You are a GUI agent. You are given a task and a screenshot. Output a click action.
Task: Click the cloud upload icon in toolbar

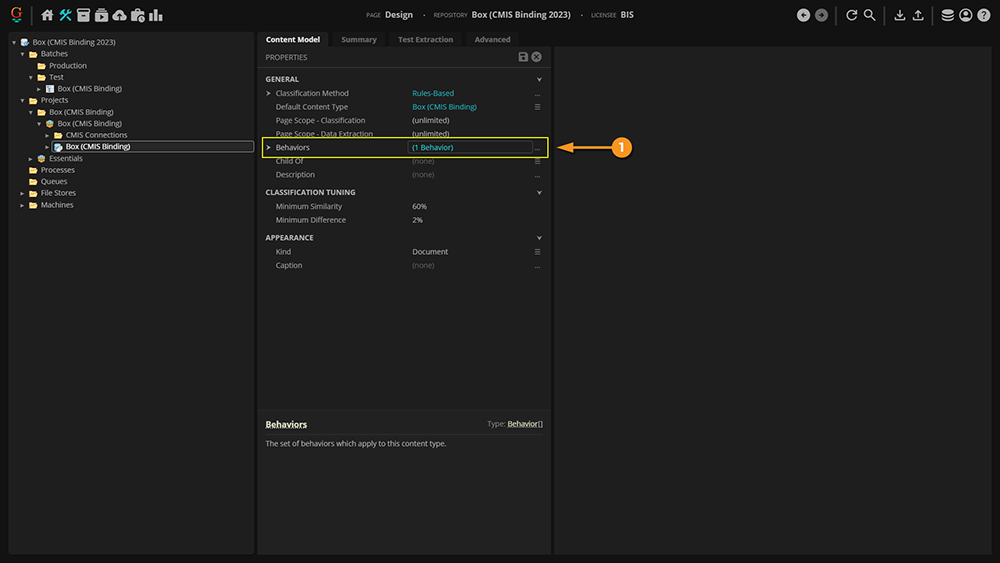click(x=120, y=15)
